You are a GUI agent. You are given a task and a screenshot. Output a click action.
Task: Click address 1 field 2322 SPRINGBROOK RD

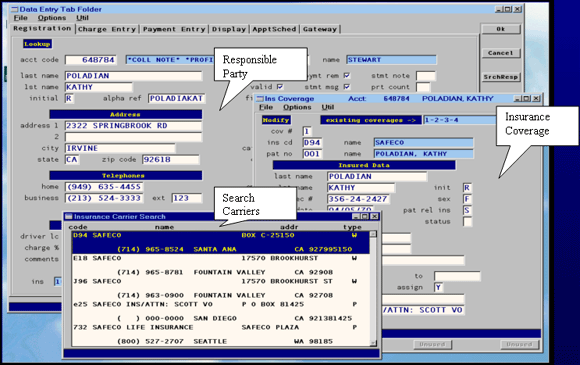pos(133,126)
